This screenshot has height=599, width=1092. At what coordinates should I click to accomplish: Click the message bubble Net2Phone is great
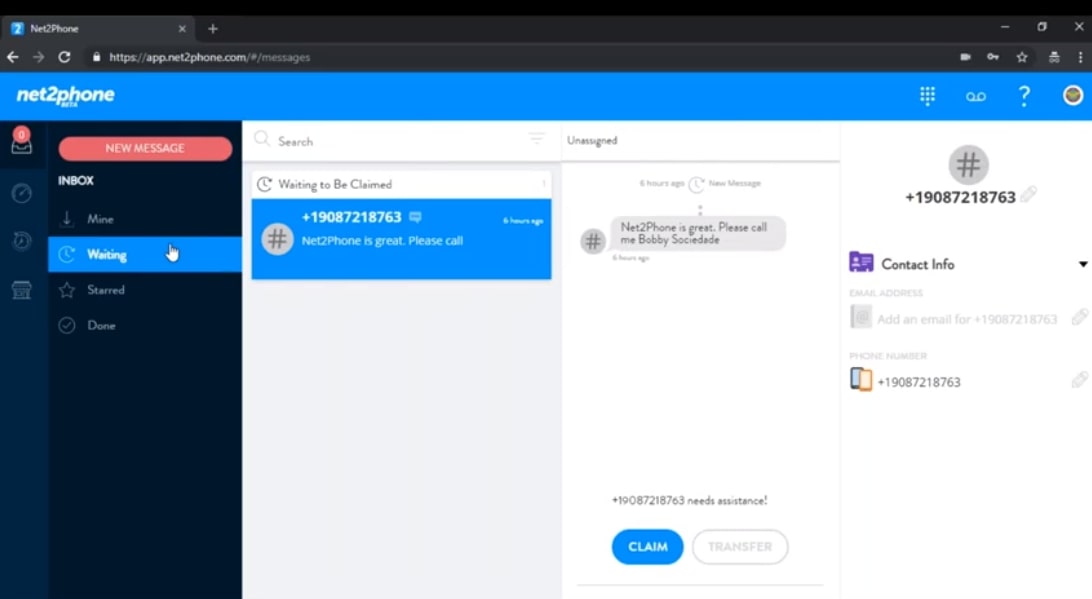pos(698,233)
